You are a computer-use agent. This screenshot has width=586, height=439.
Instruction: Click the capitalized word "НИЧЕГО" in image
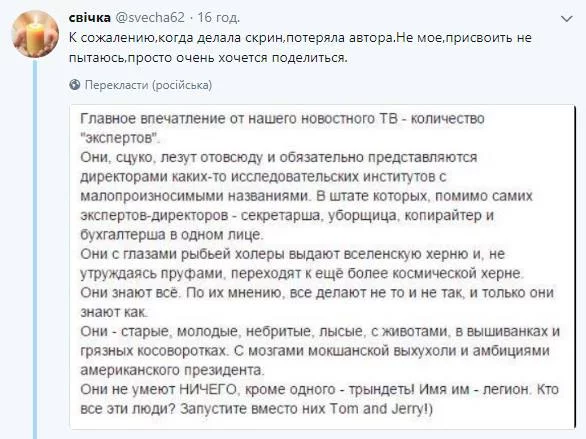pyautogui.click(x=208, y=390)
